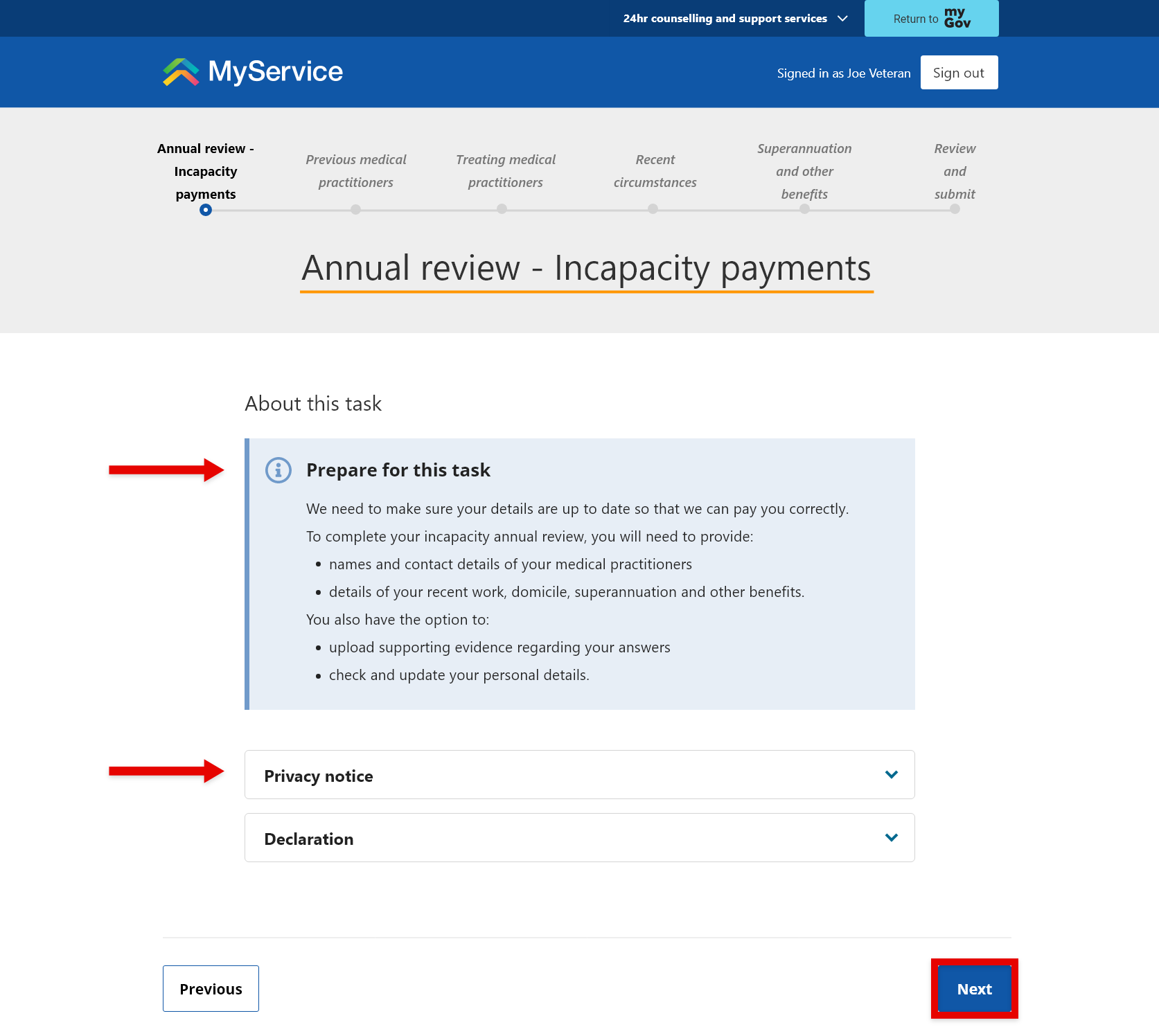This screenshot has height=1036, width=1159.
Task: Select the Annual review - Incapacity payments tab
Action: [205, 171]
